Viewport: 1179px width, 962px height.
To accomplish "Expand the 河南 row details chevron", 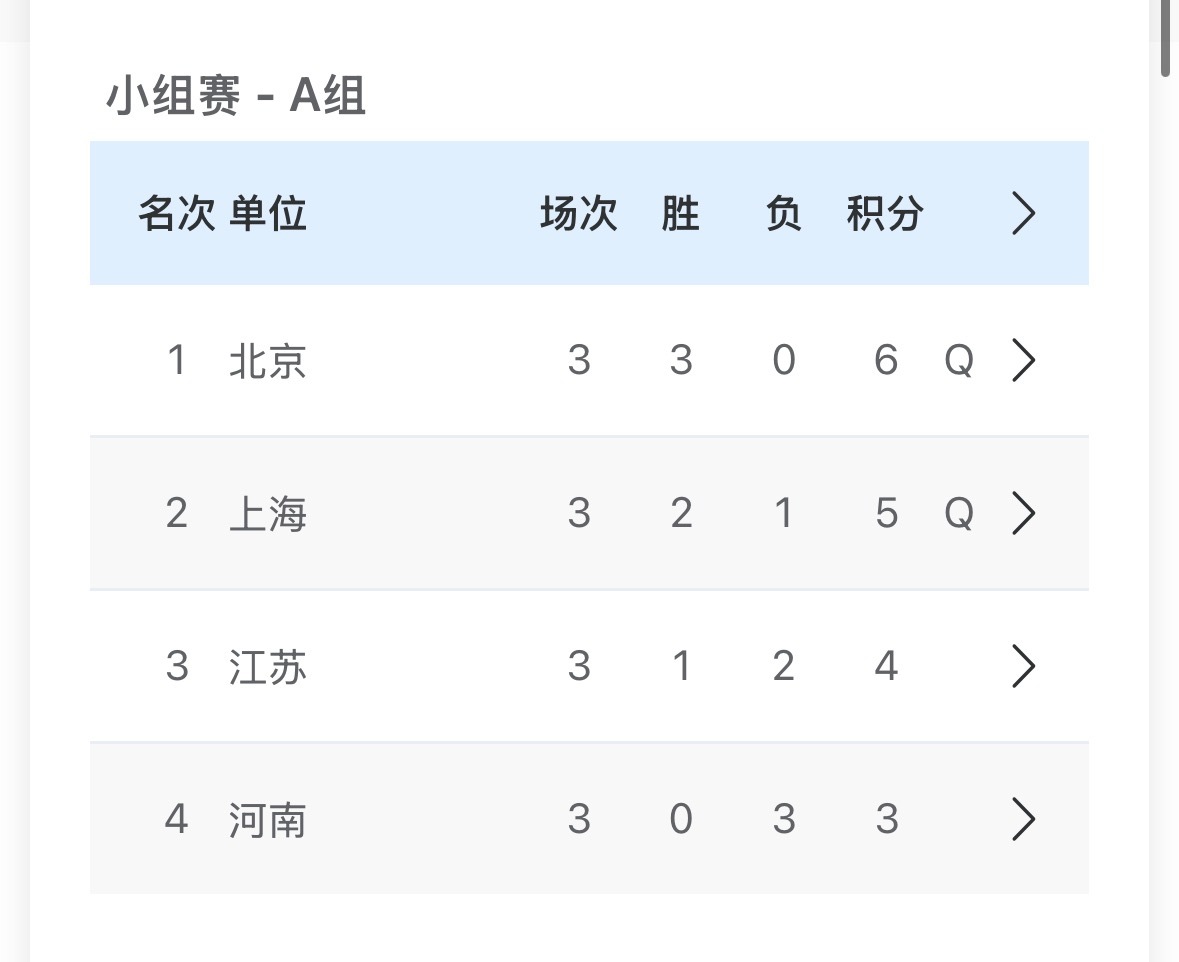I will coord(1022,819).
